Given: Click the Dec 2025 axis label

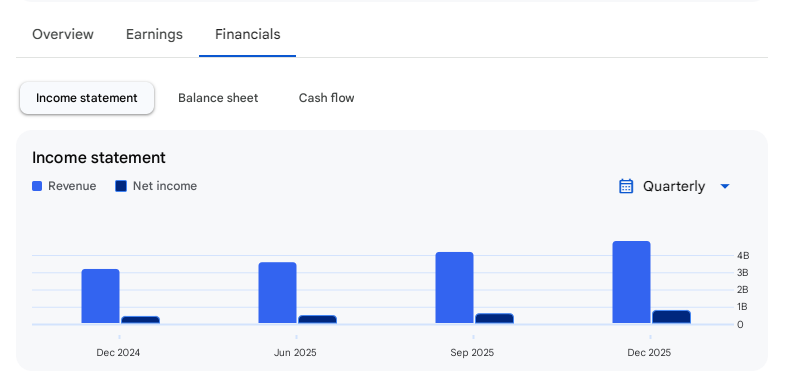Looking at the screenshot, I should [649, 353].
